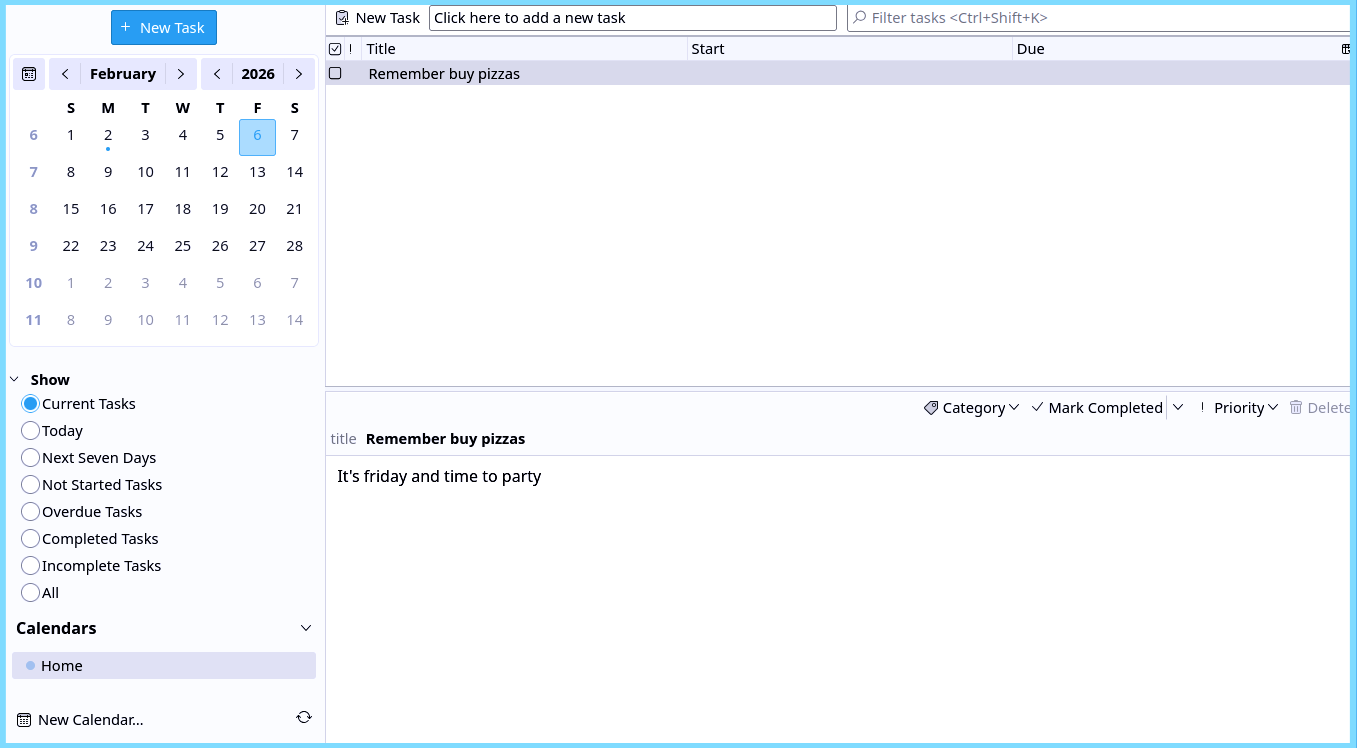Select the Overdue Tasks radio button
This screenshot has height=748, width=1357.
(30, 511)
